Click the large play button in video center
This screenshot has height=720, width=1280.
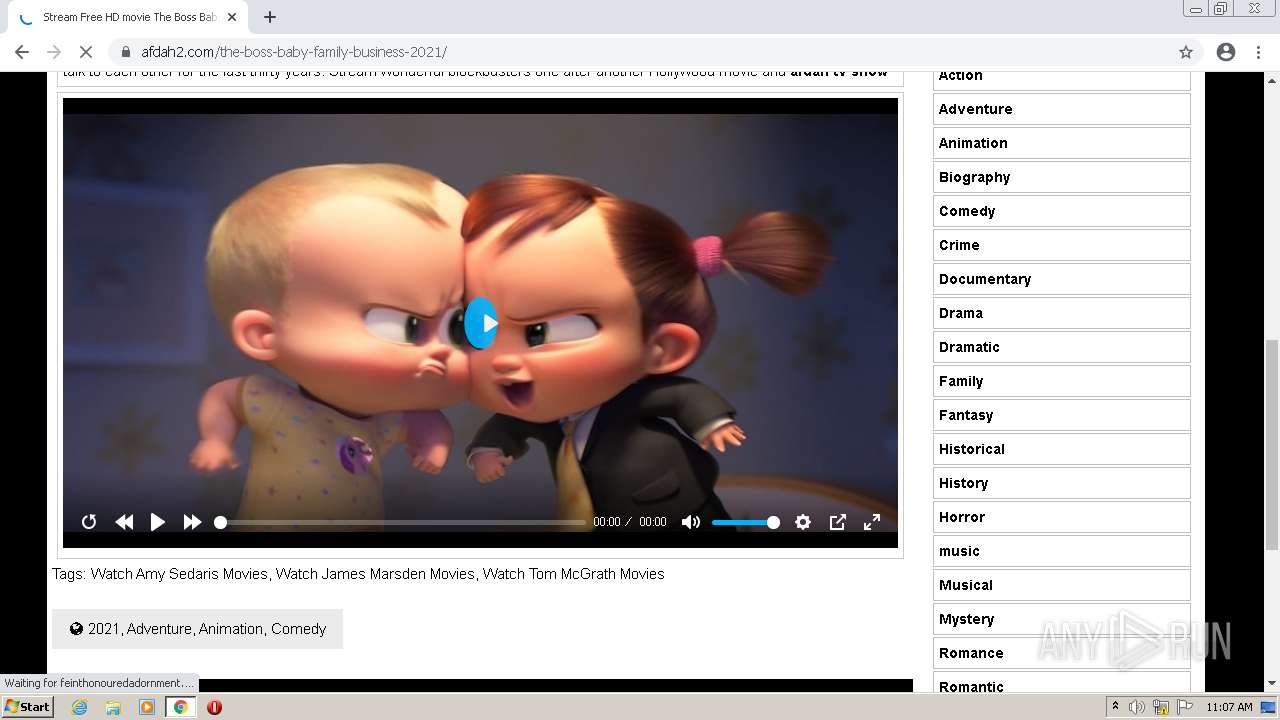(x=481, y=323)
